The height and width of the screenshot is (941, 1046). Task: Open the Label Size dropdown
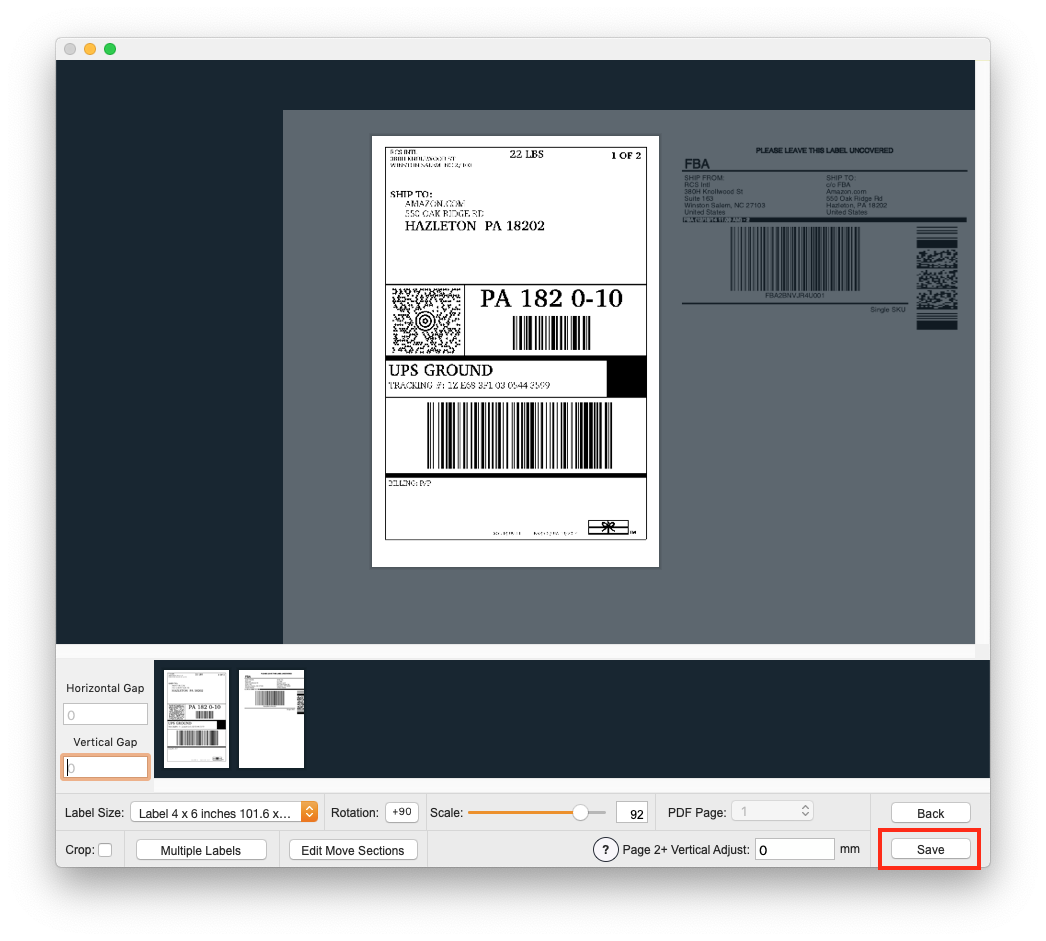tap(224, 812)
